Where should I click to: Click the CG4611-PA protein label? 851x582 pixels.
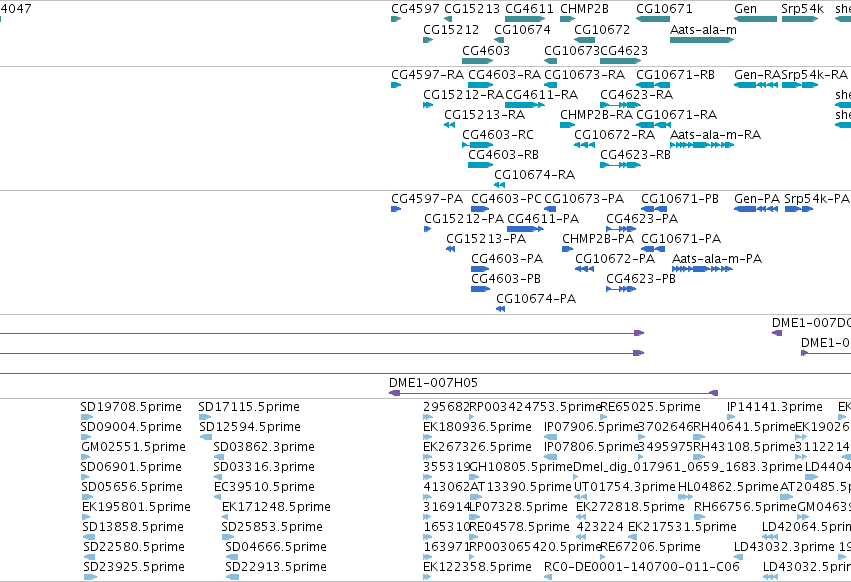tap(543, 219)
